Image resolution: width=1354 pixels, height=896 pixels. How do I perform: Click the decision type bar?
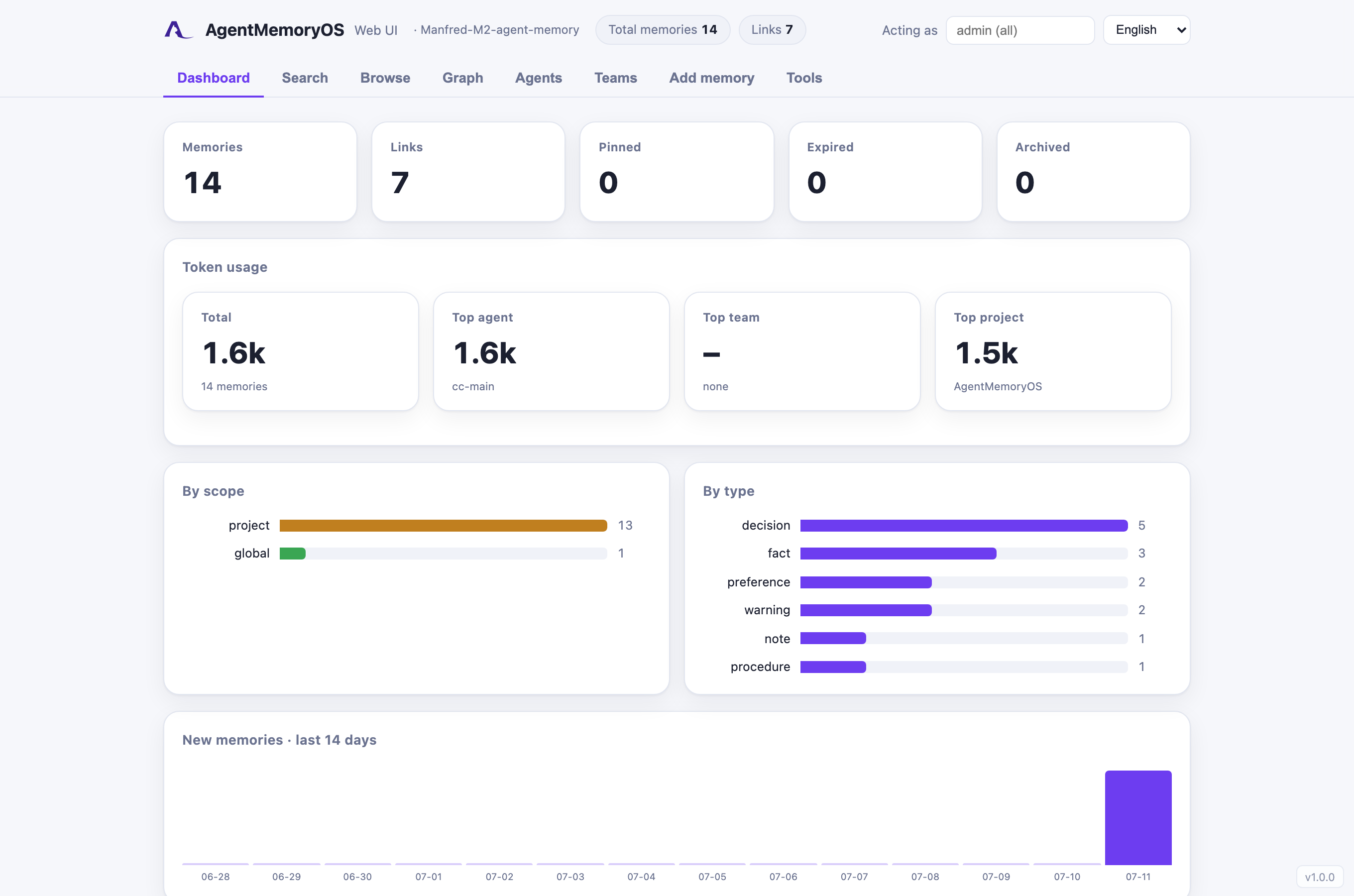tap(963, 525)
